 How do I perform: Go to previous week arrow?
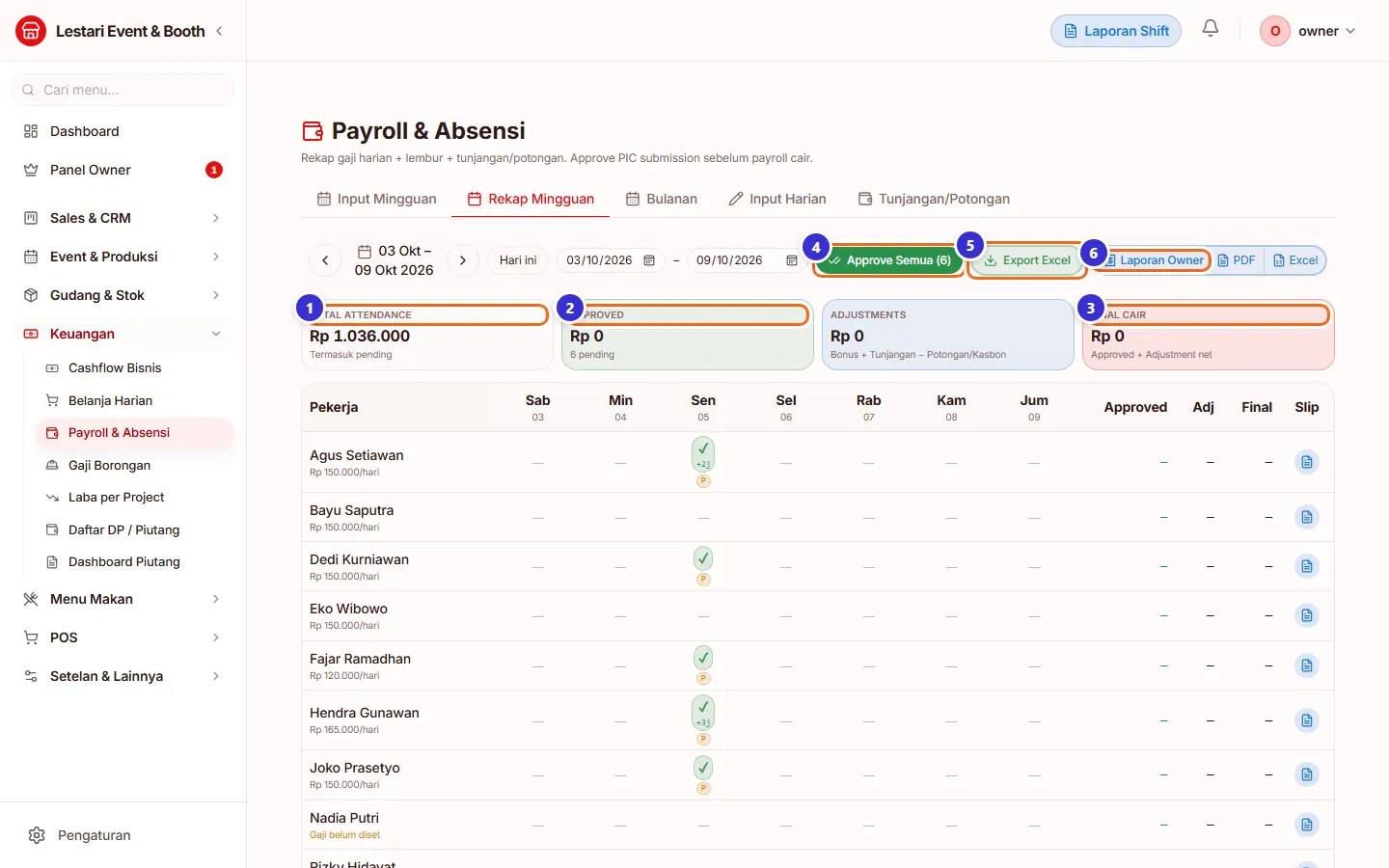325,260
